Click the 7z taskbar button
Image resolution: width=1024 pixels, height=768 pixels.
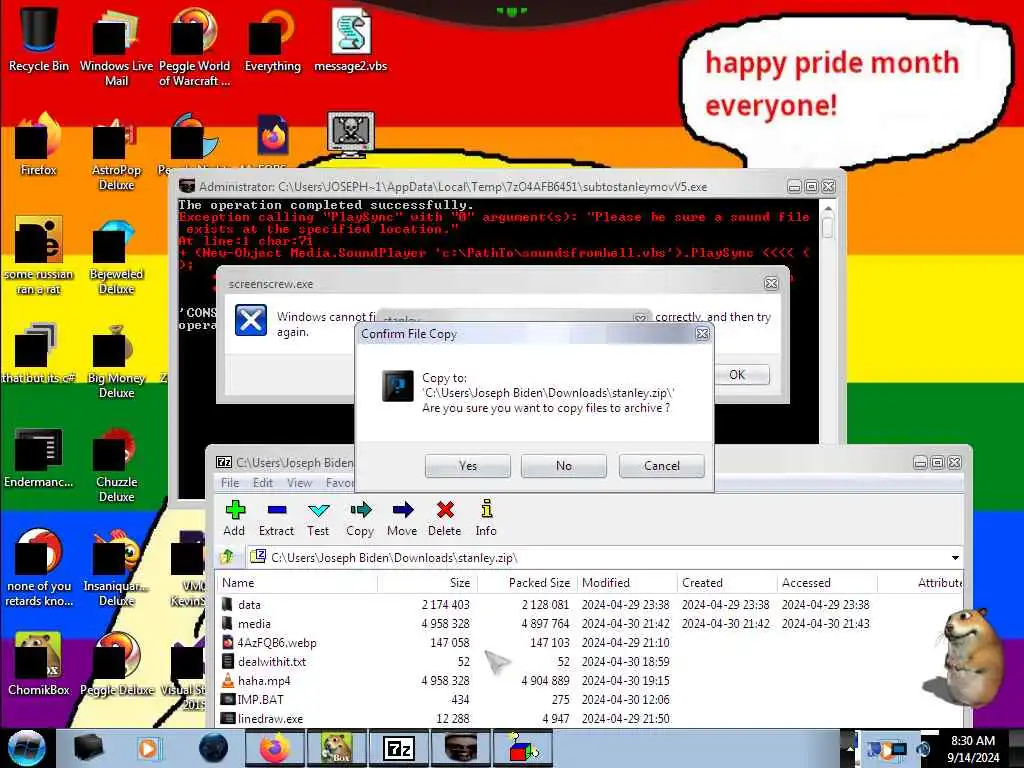pos(399,748)
